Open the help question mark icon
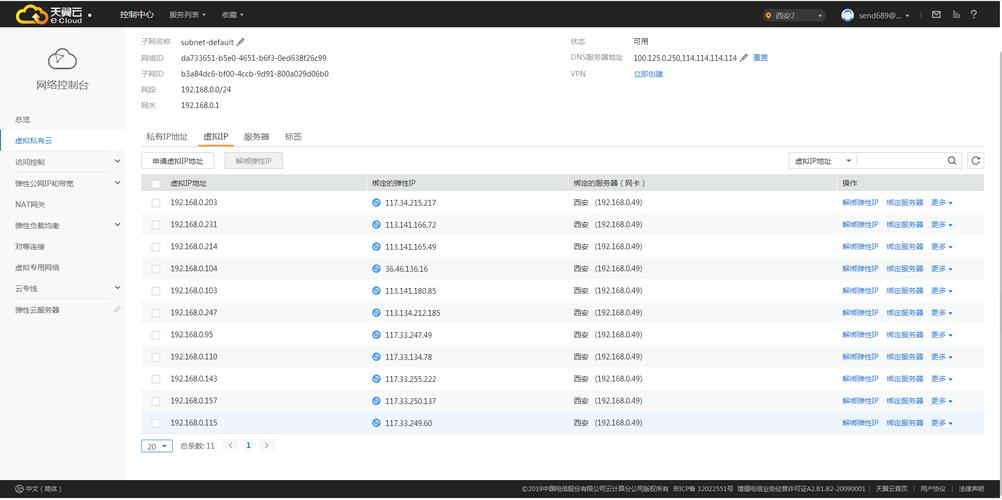This screenshot has width=1002, height=500. click(973, 15)
